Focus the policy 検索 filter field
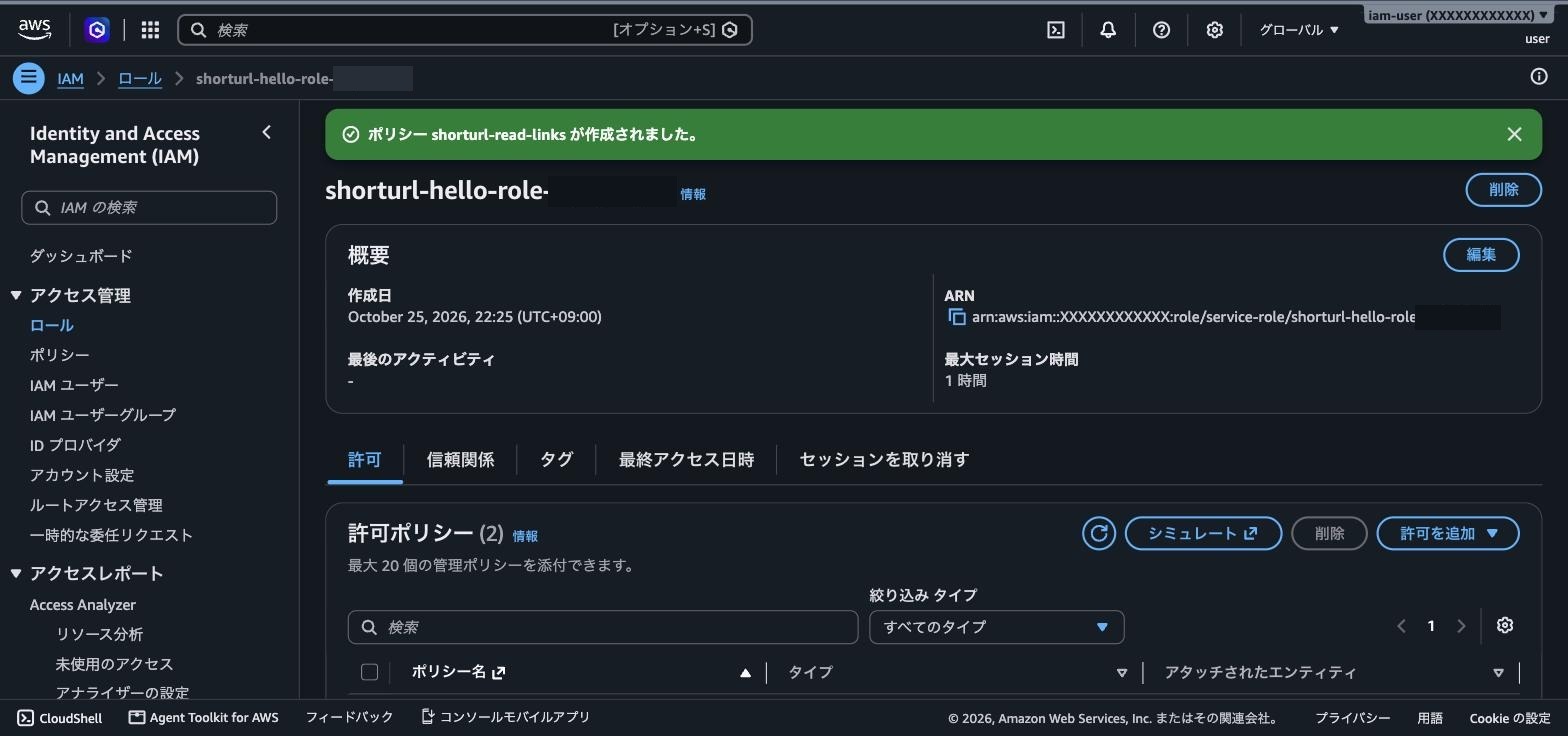The width and height of the screenshot is (1568, 736). point(603,627)
